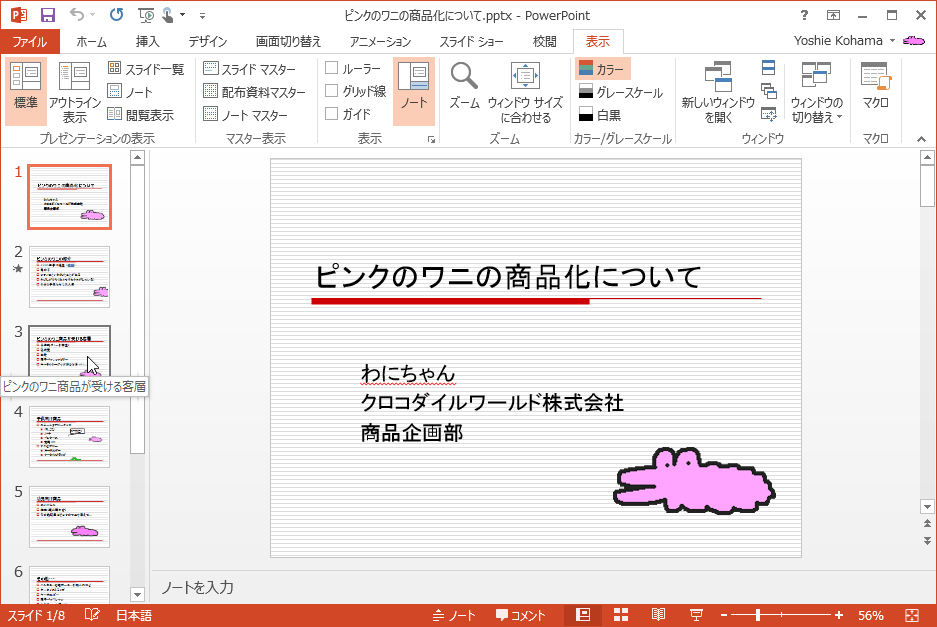Toggle touch/mouse mode icon
937x627 pixels.
click(x=168, y=15)
